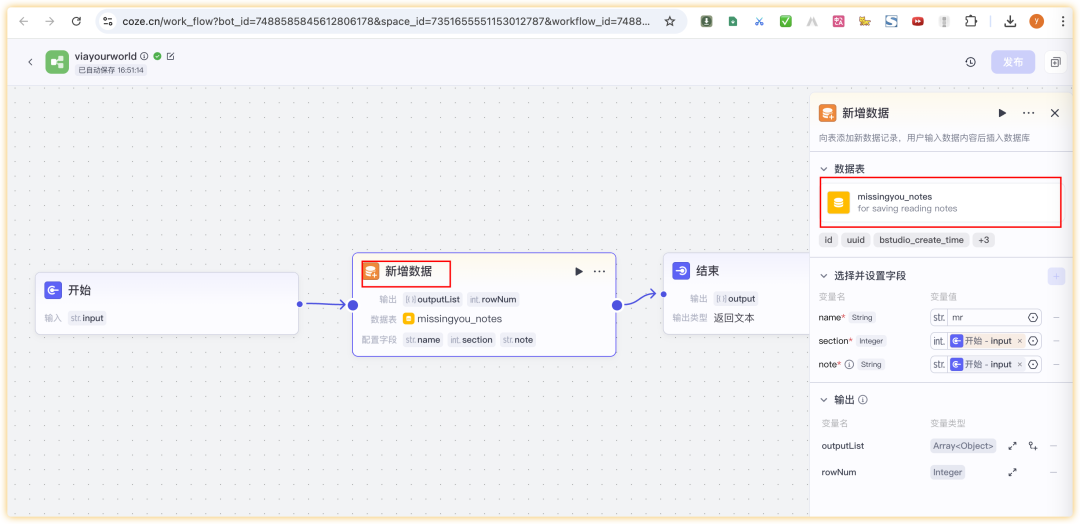Bookmark this page with the star icon

tap(669, 21)
